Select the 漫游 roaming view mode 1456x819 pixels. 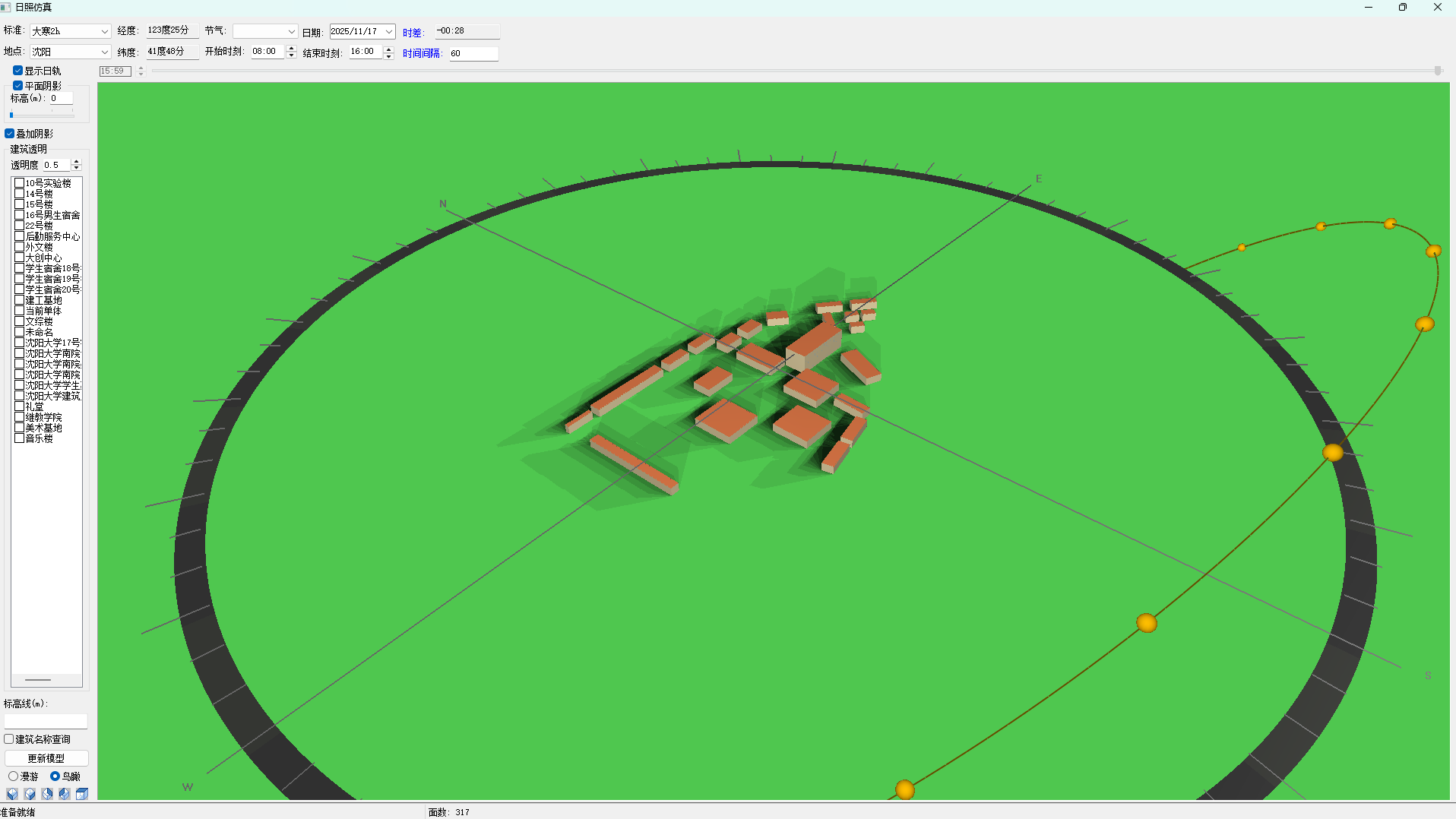click(x=14, y=776)
